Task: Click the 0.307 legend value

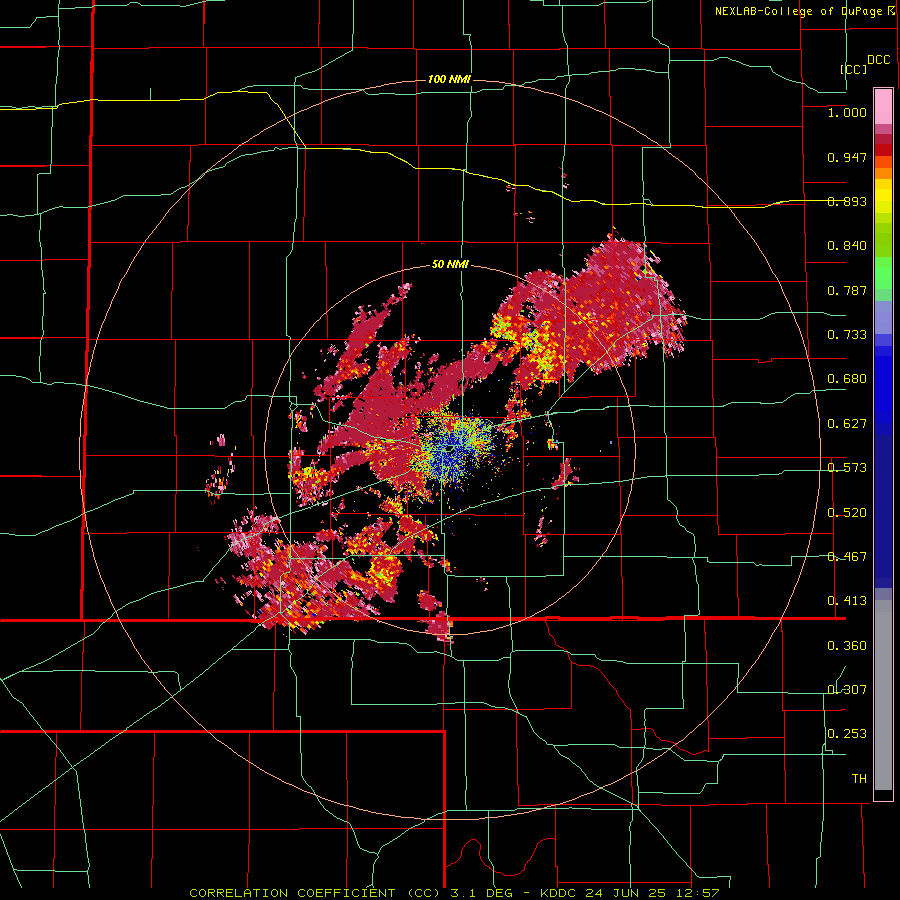Action: pos(847,690)
